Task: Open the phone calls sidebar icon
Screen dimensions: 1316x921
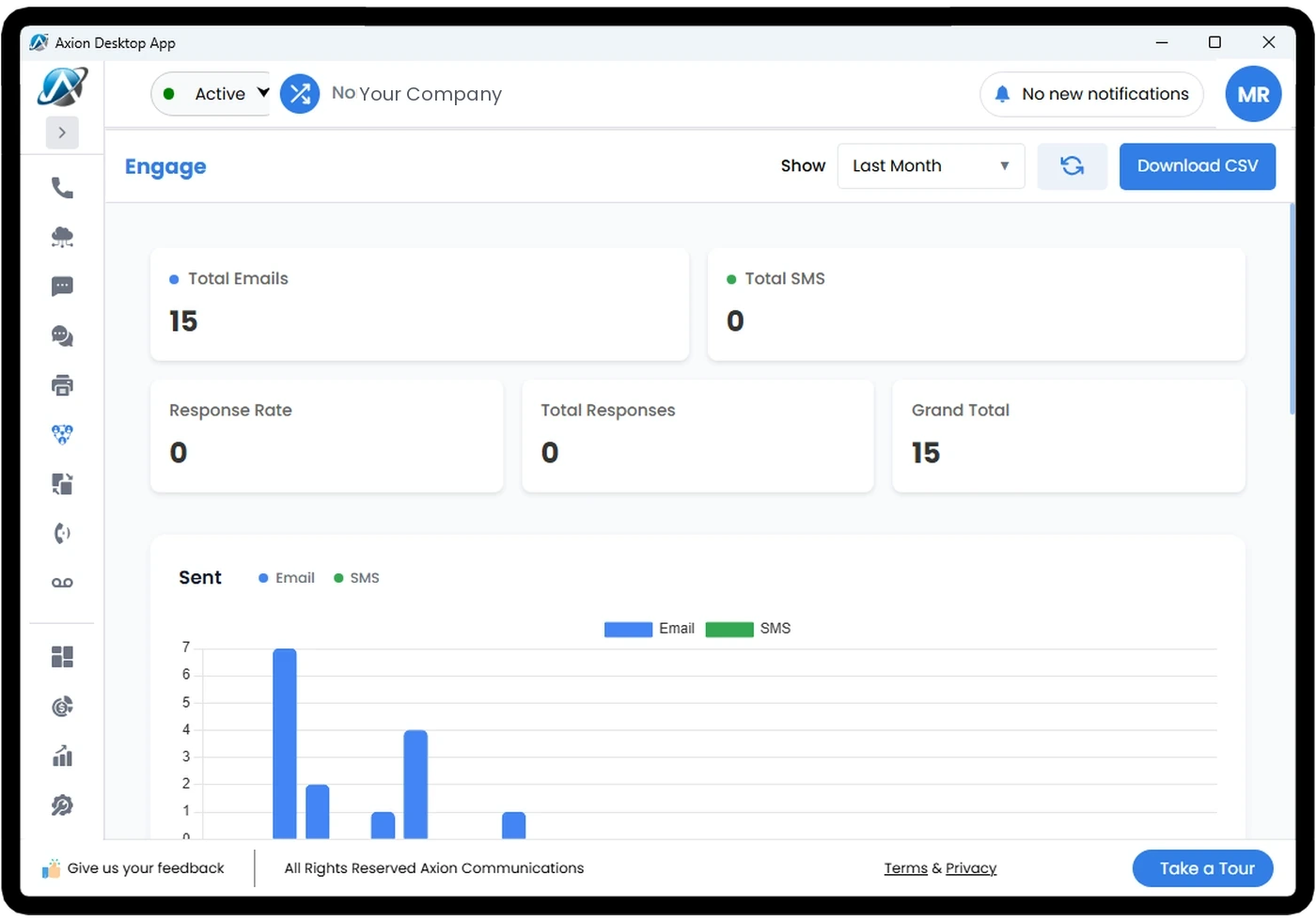Action: [x=62, y=188]
